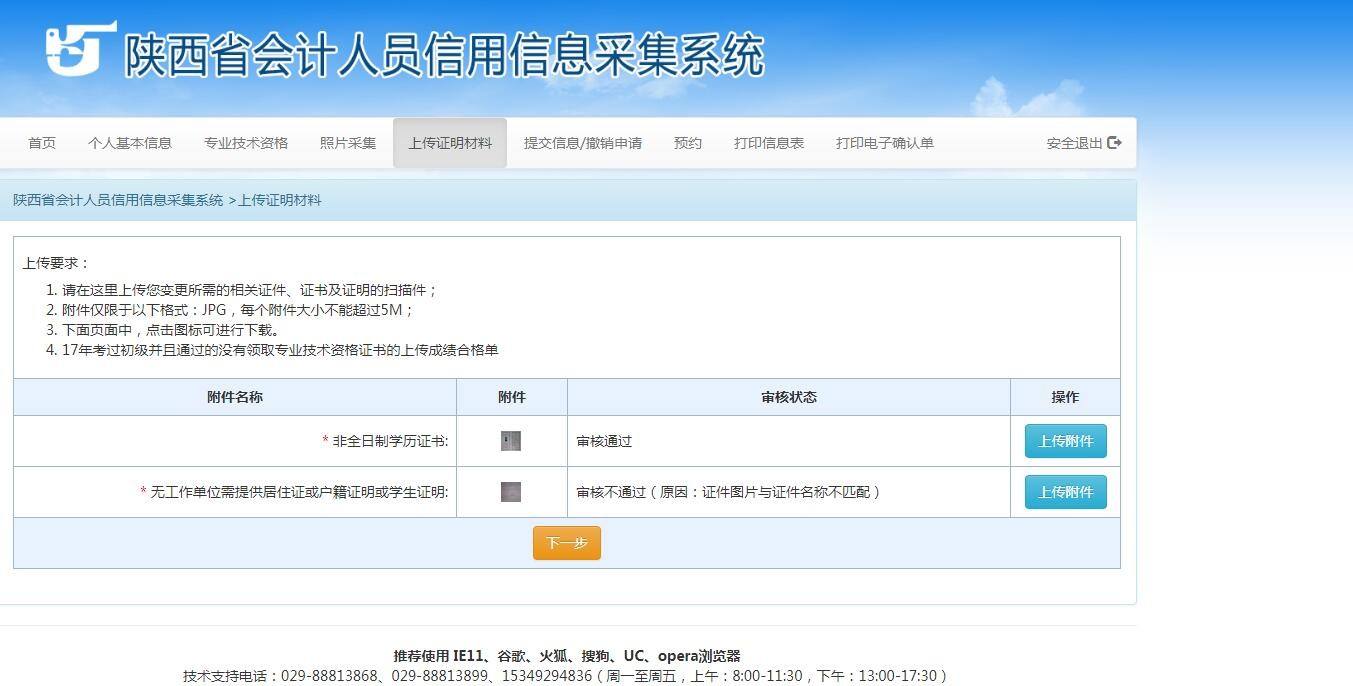Click 安全退出 to log out
Viewport: 1353px width, 686px height.
(x=1075, y=142)
